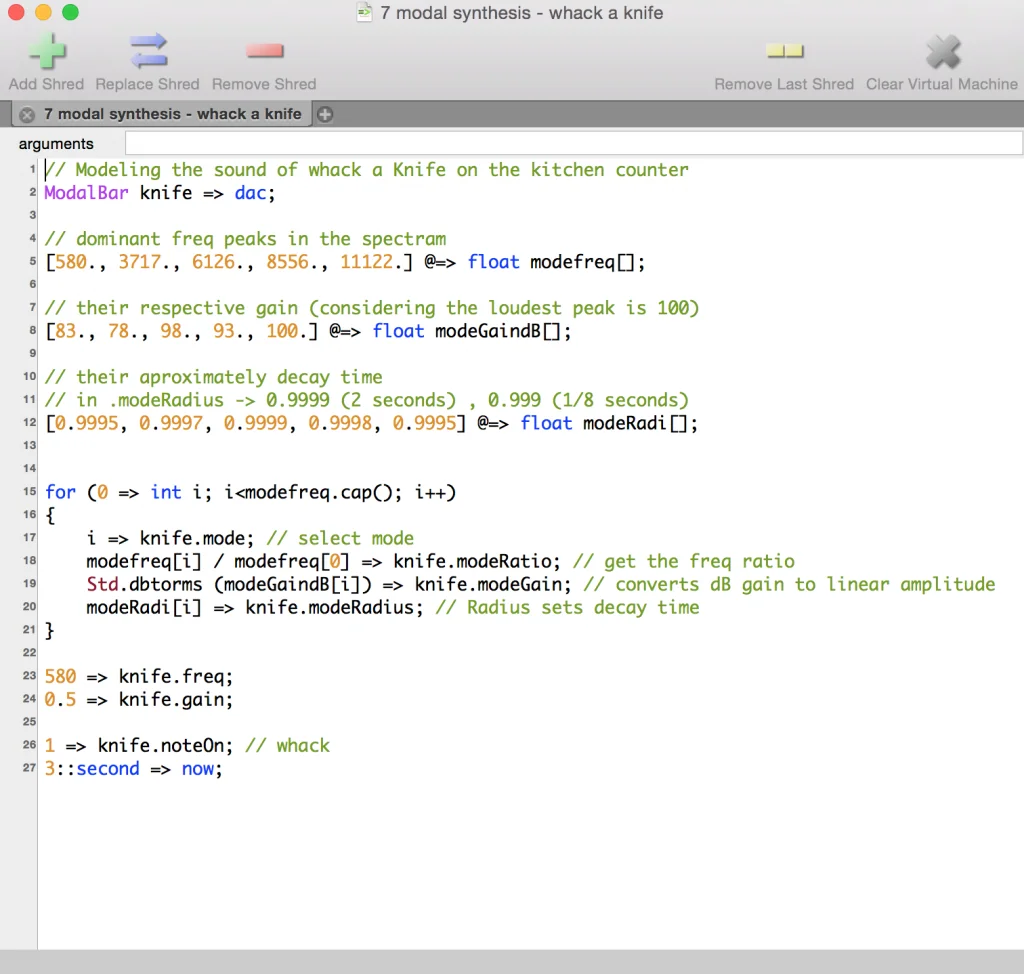Click the 'arguments' label
The image size is (1024, 974).
click(x=56, y=144)
